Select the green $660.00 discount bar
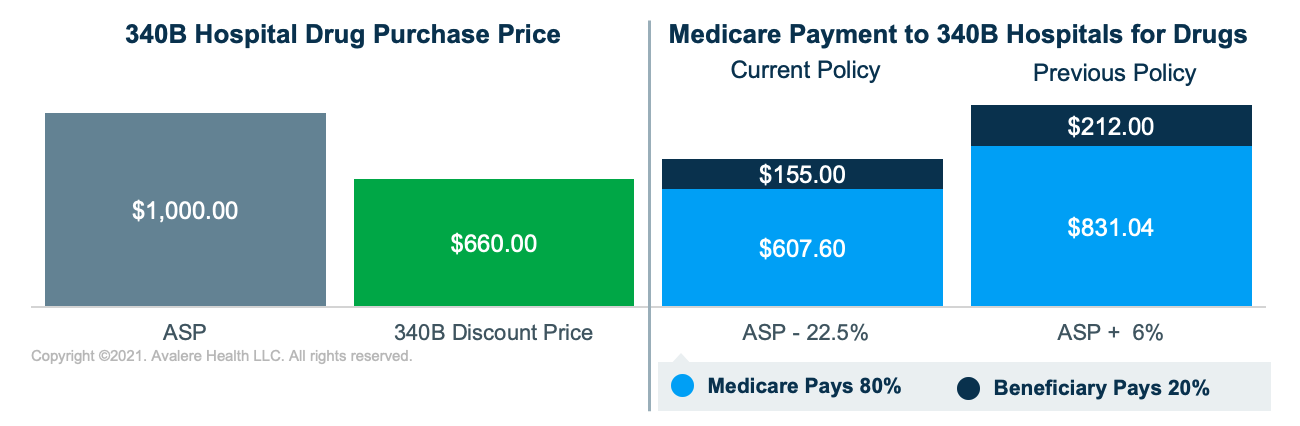1300x426 pixels. tap(494, 243)
